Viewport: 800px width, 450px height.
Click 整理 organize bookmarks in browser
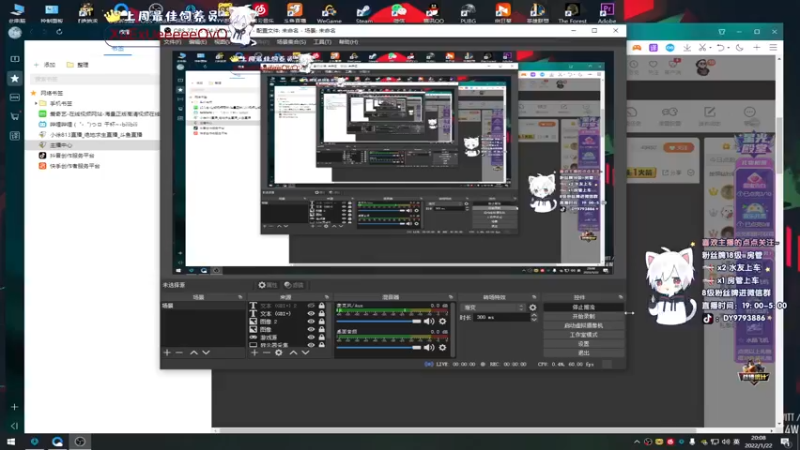[78, 65]
